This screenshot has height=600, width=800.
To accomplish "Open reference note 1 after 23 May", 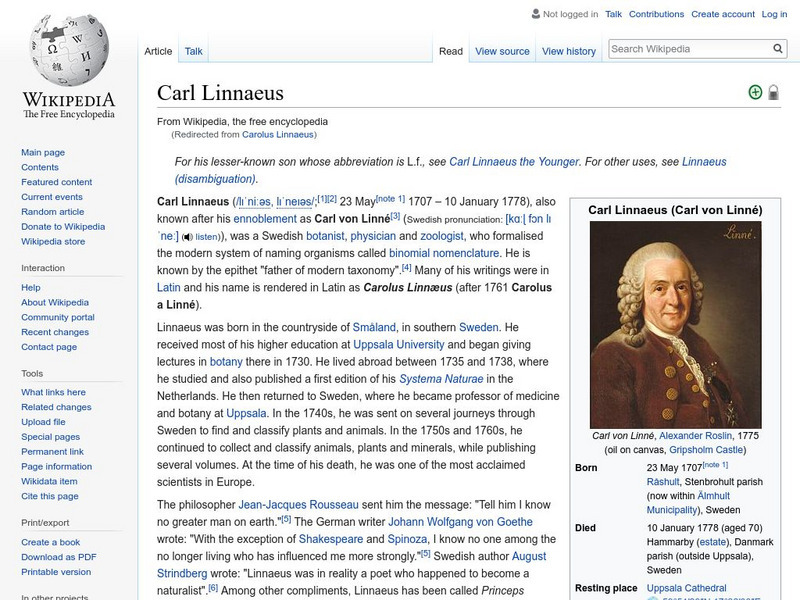I will (387, 198).
